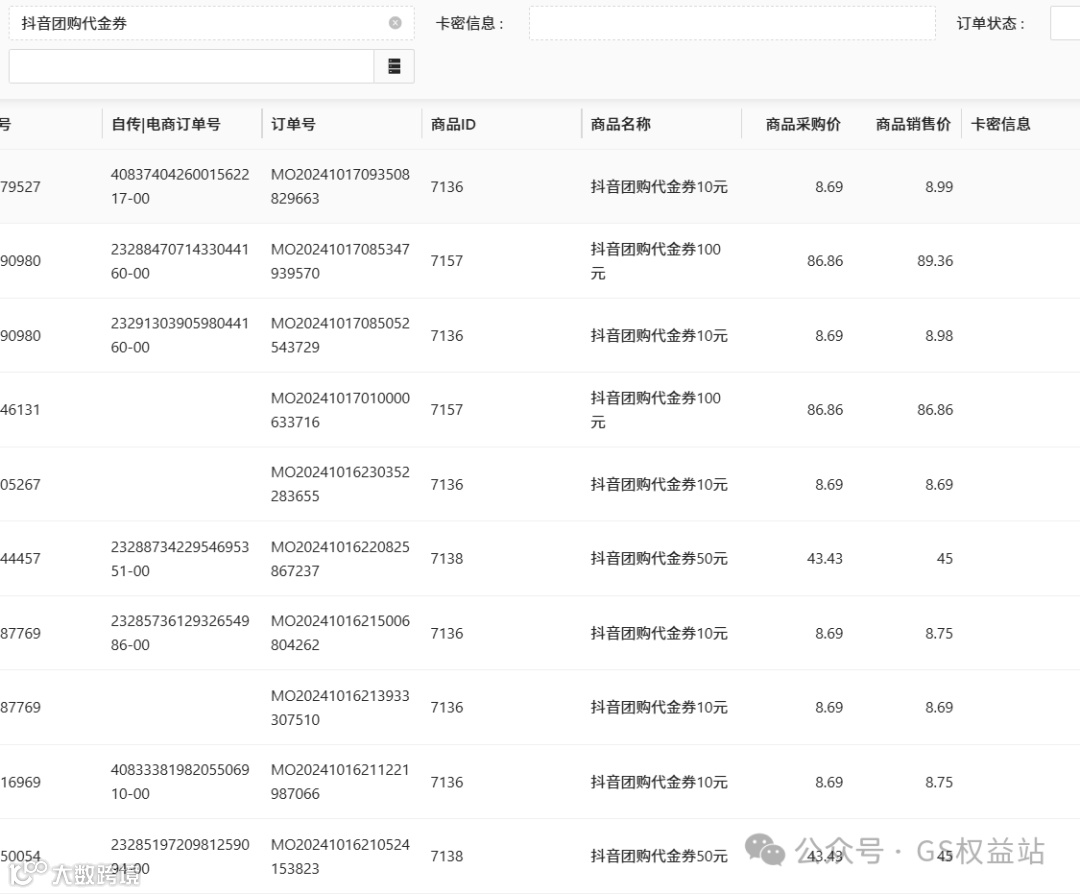The width and height of the screenshot is (1080, 894).
Task: Click sale price 8.98
Action: (939, 335)
